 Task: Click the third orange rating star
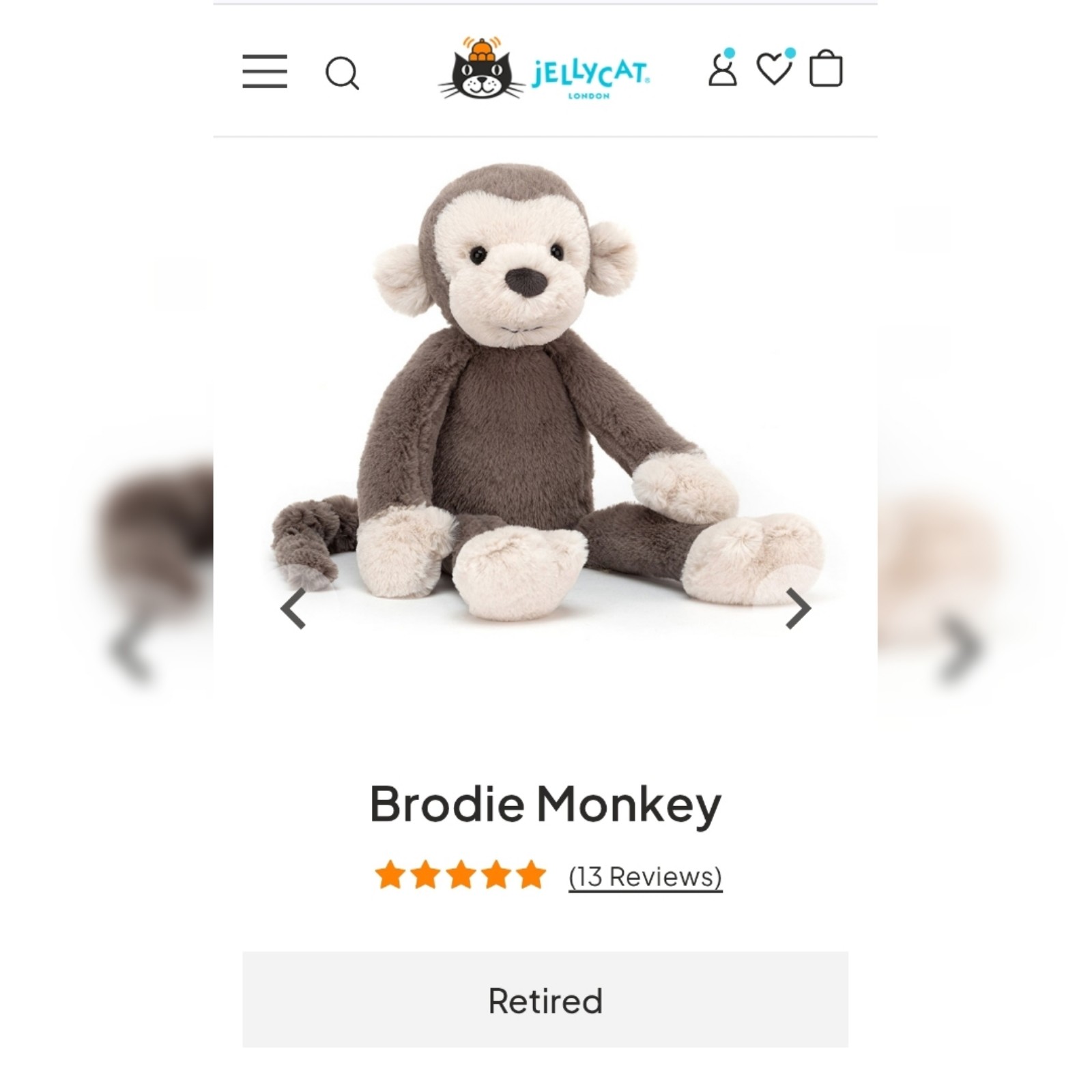461,875
